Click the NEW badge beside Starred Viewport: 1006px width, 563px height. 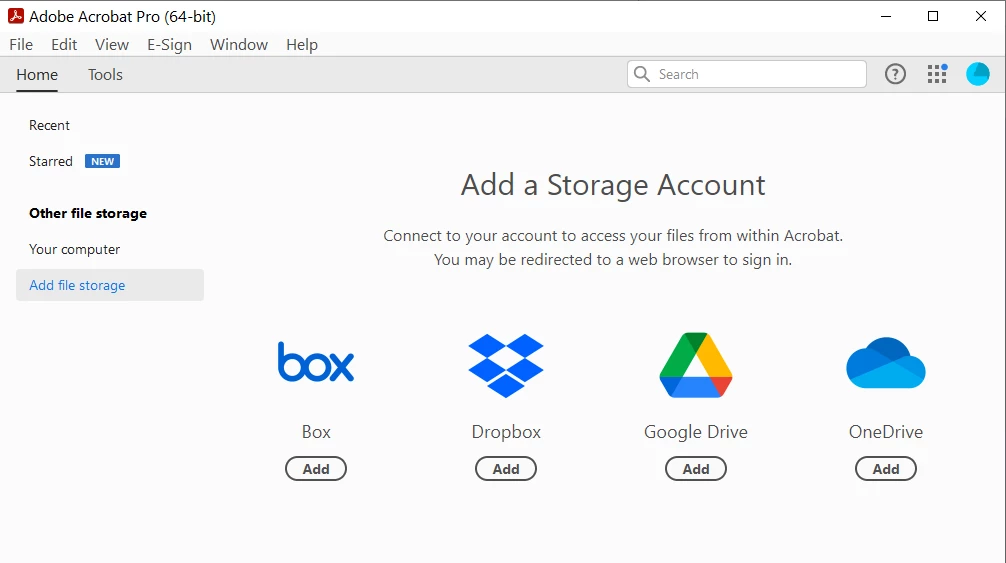[103, 162]
